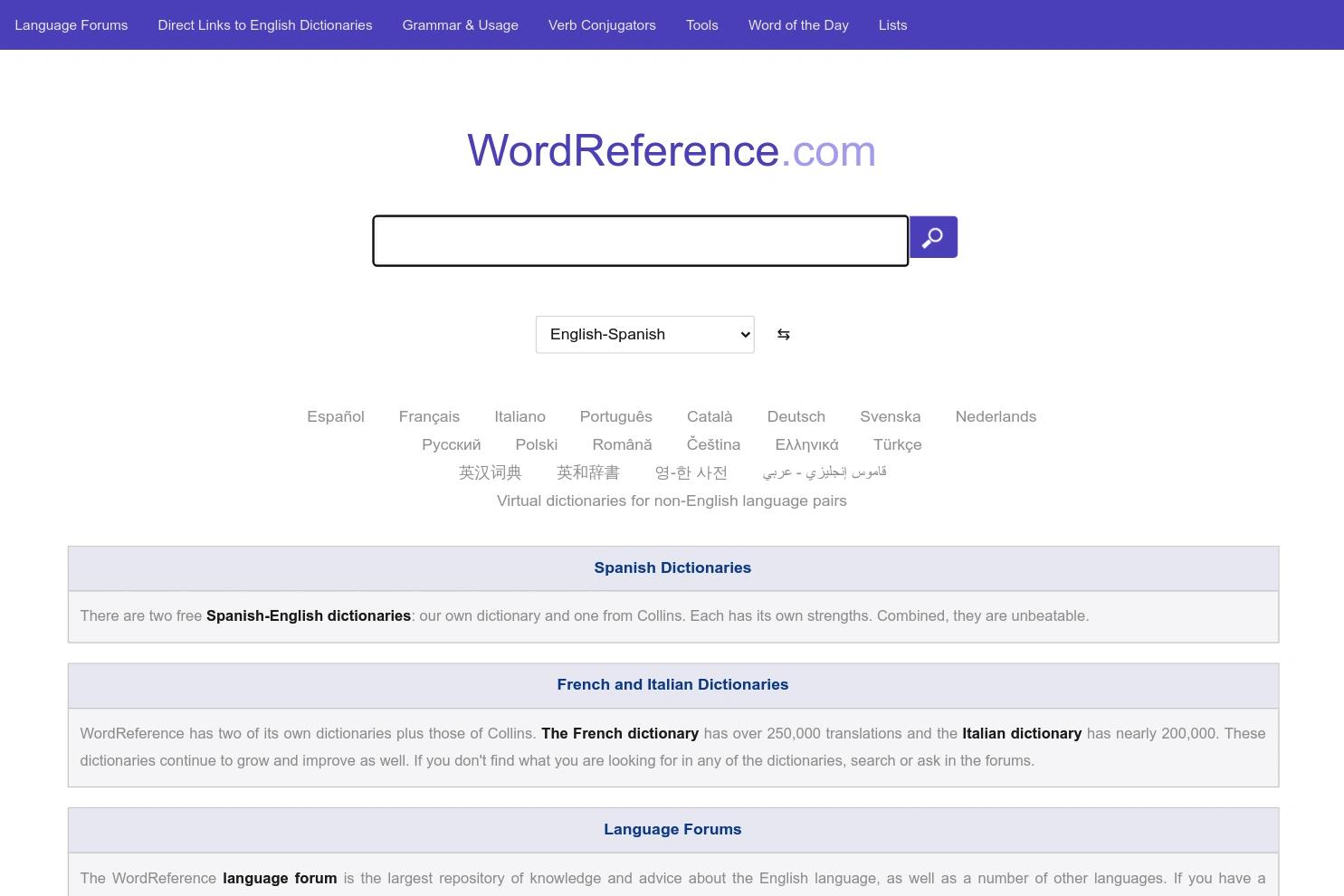Image resolution: width=1344 pixels, height=896 pixels.
Task: Click the Language Forums section heading
Action: [672, 830]
